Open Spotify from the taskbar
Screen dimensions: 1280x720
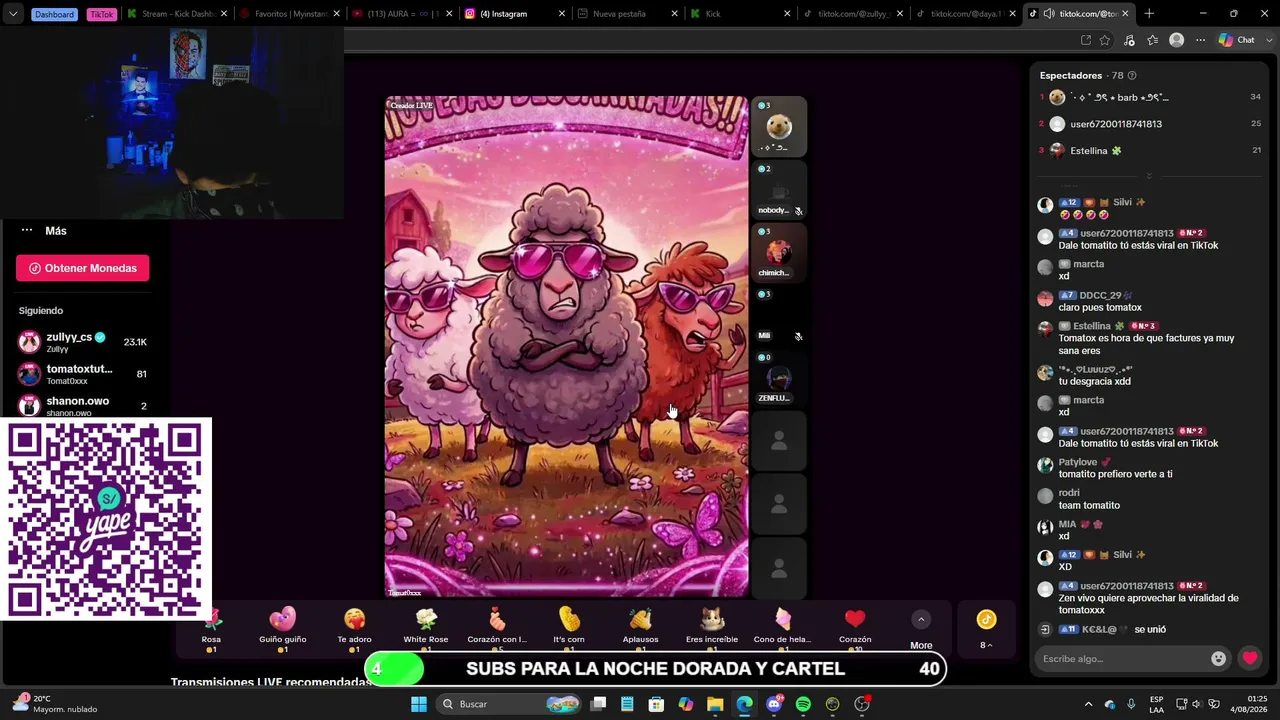click(x=803, y=704)
